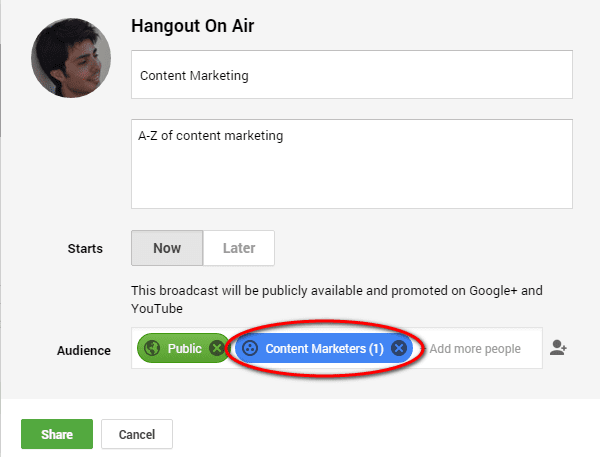This screenshot has height=457, width=600.
Task: Remove the Public audience chip
Action: [x=217, y=349]
